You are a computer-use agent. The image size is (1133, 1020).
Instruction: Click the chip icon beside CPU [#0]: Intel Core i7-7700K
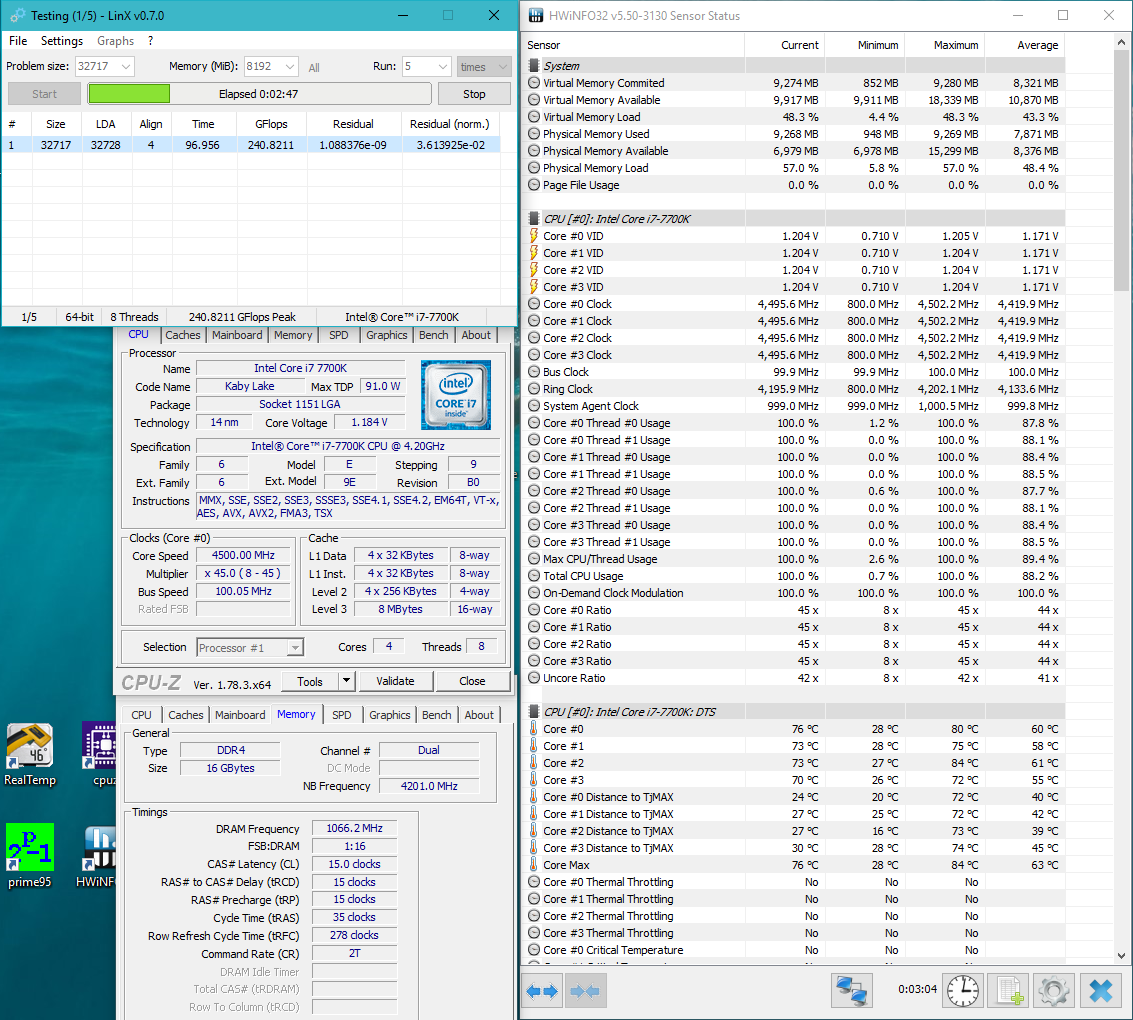pos(534,219)
